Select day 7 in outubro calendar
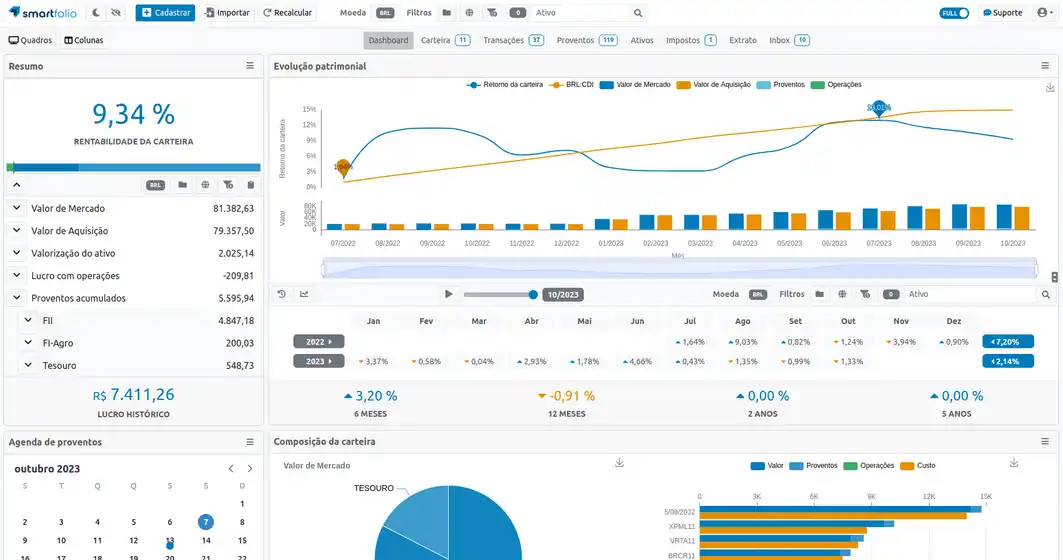 tap(206, 522)
